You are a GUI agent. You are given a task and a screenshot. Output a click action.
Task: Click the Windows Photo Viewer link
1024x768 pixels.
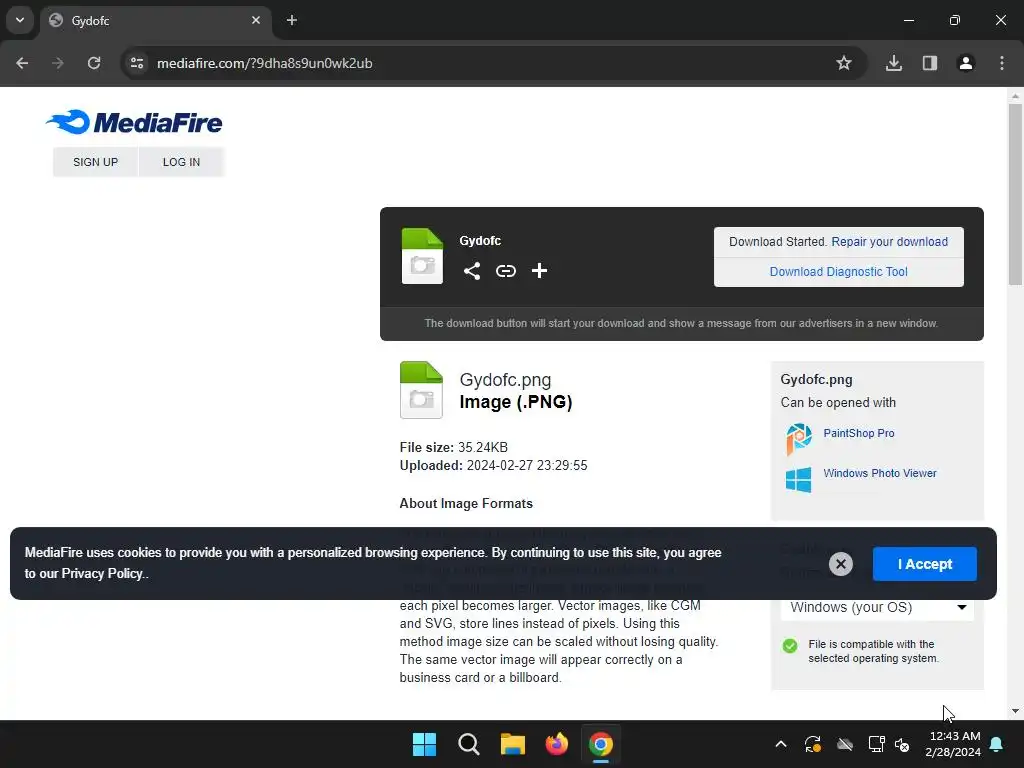coord(880,473)
